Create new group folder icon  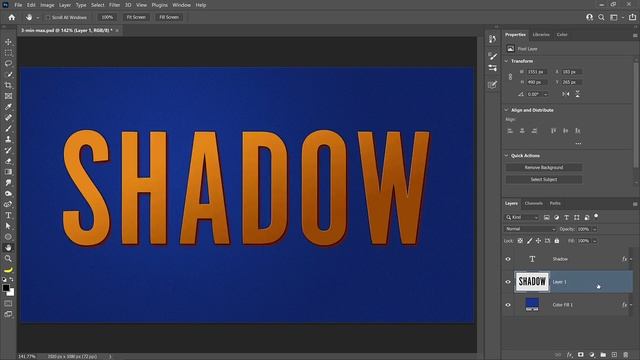click(603, 355)
